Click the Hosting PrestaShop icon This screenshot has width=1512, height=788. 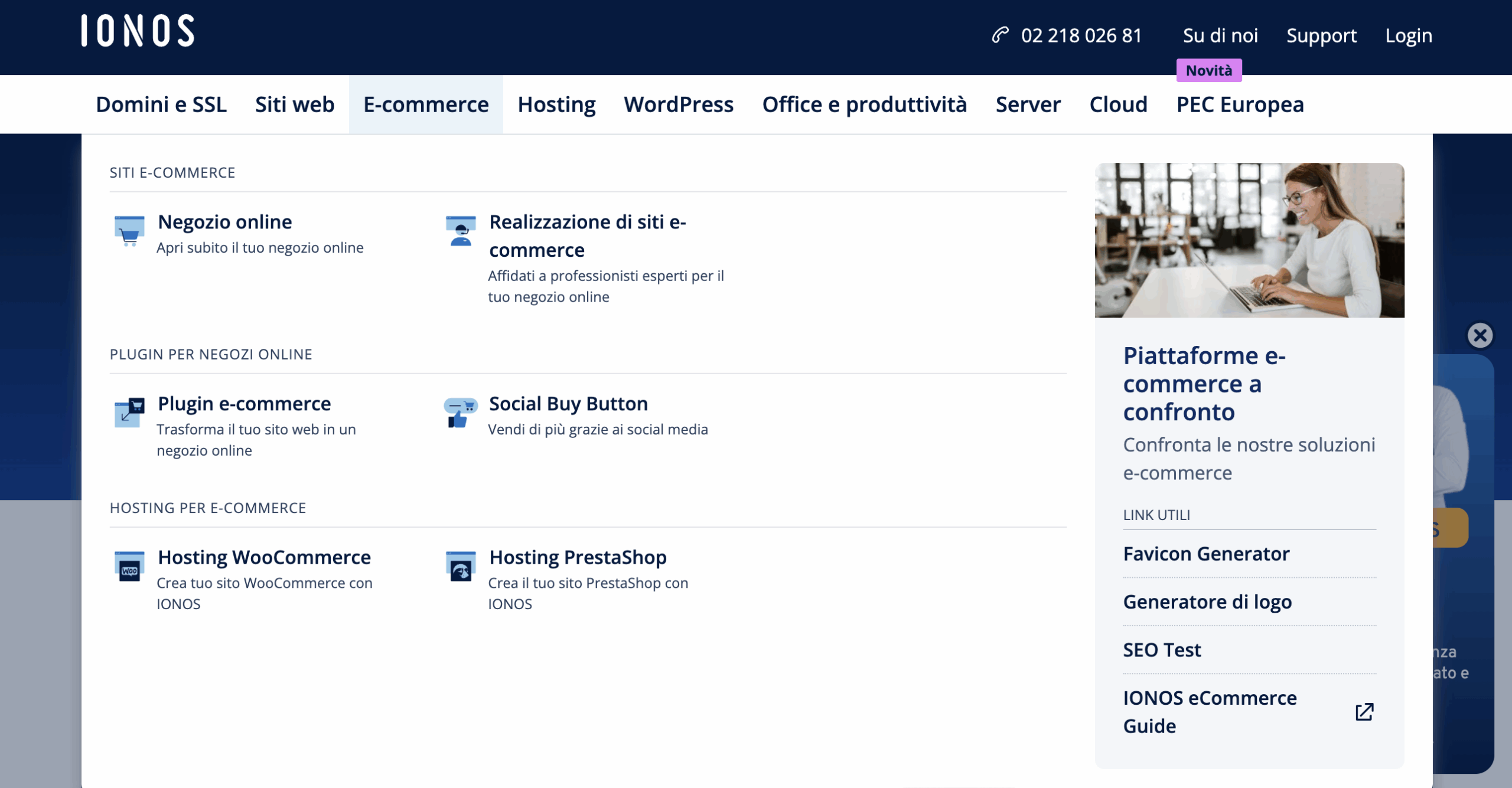click(461, 566)
